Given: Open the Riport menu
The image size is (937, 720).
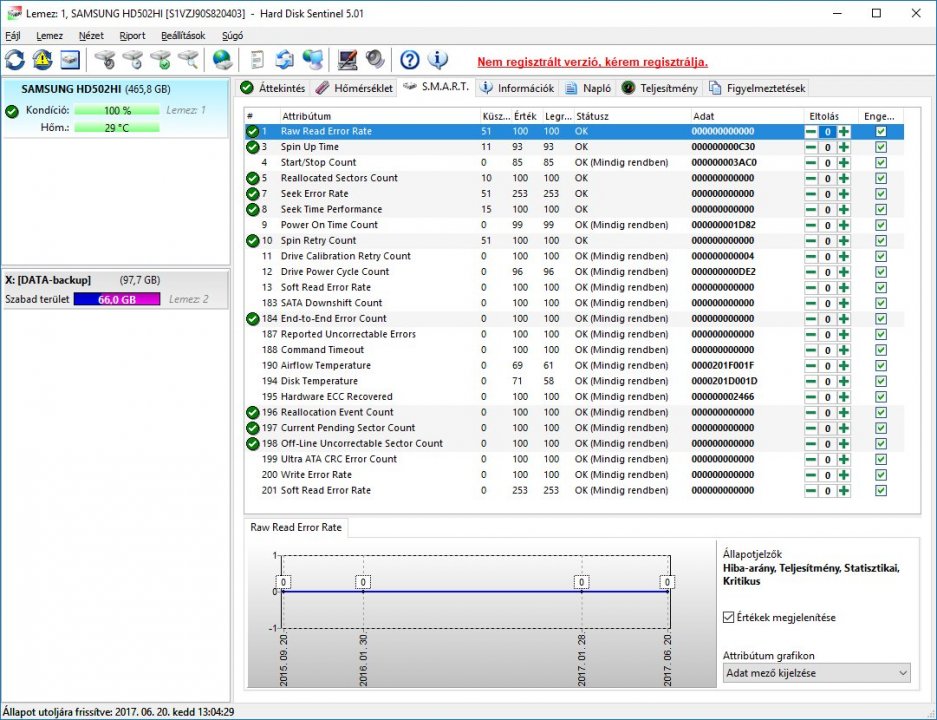Looking at the screenshot, I should coord(132,35).
